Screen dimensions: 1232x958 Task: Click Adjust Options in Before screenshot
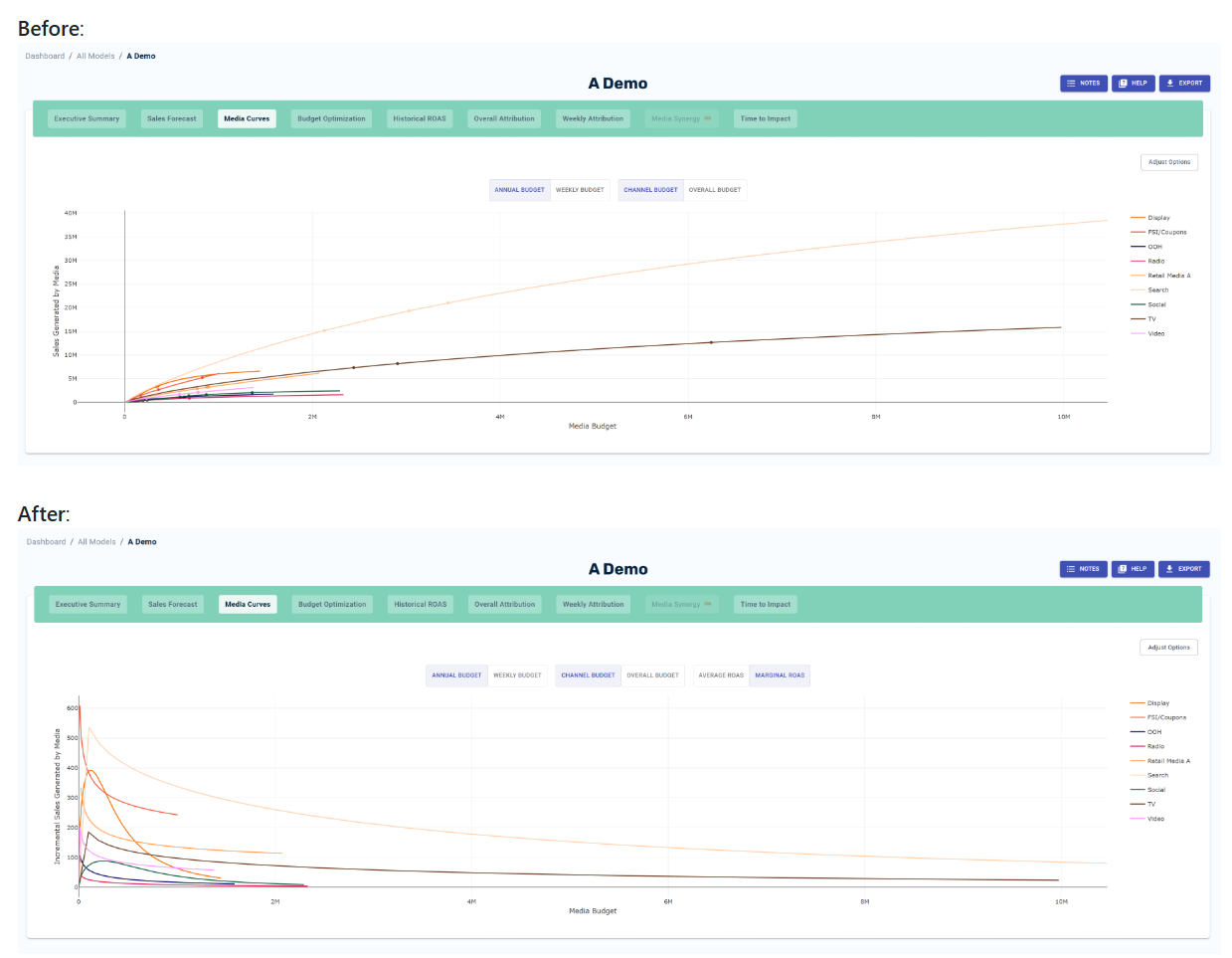pyautogui.click(x=1169, y=162)
